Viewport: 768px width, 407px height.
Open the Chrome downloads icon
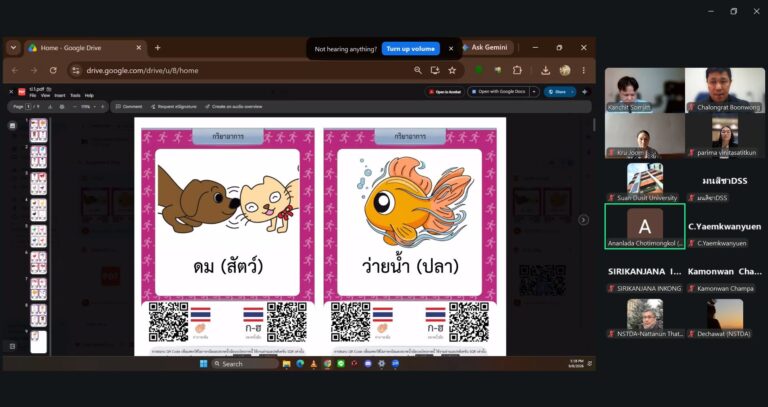(x=546, y=71)
